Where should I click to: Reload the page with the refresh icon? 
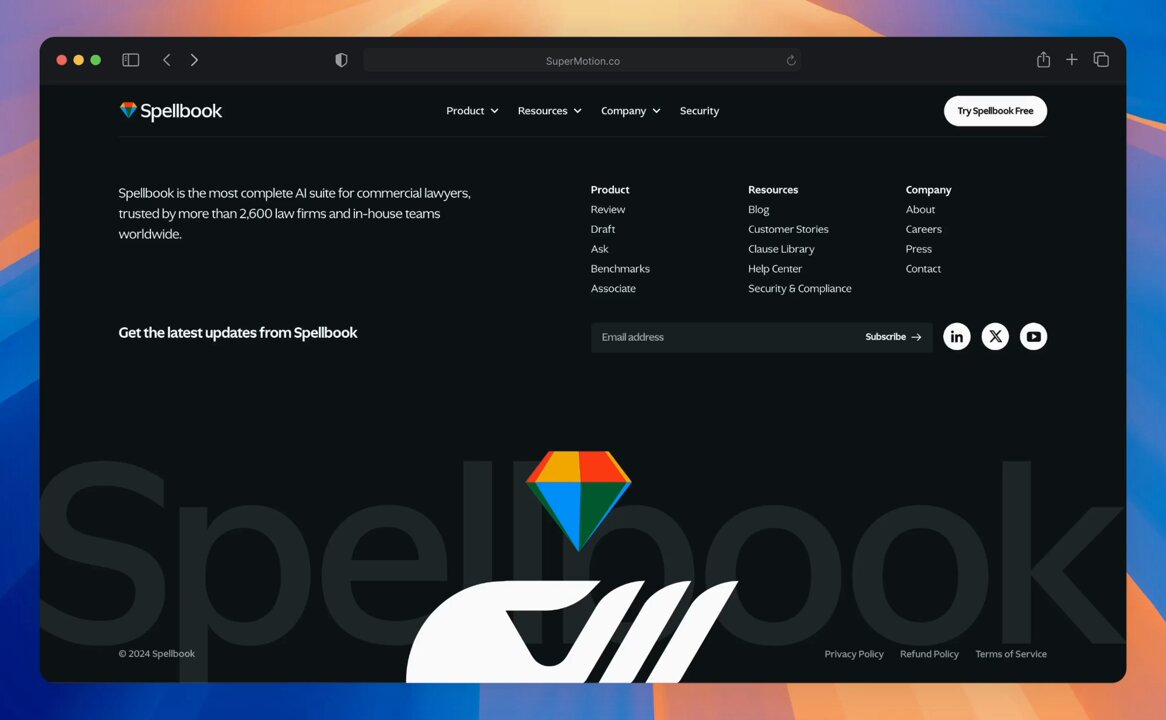791,60
